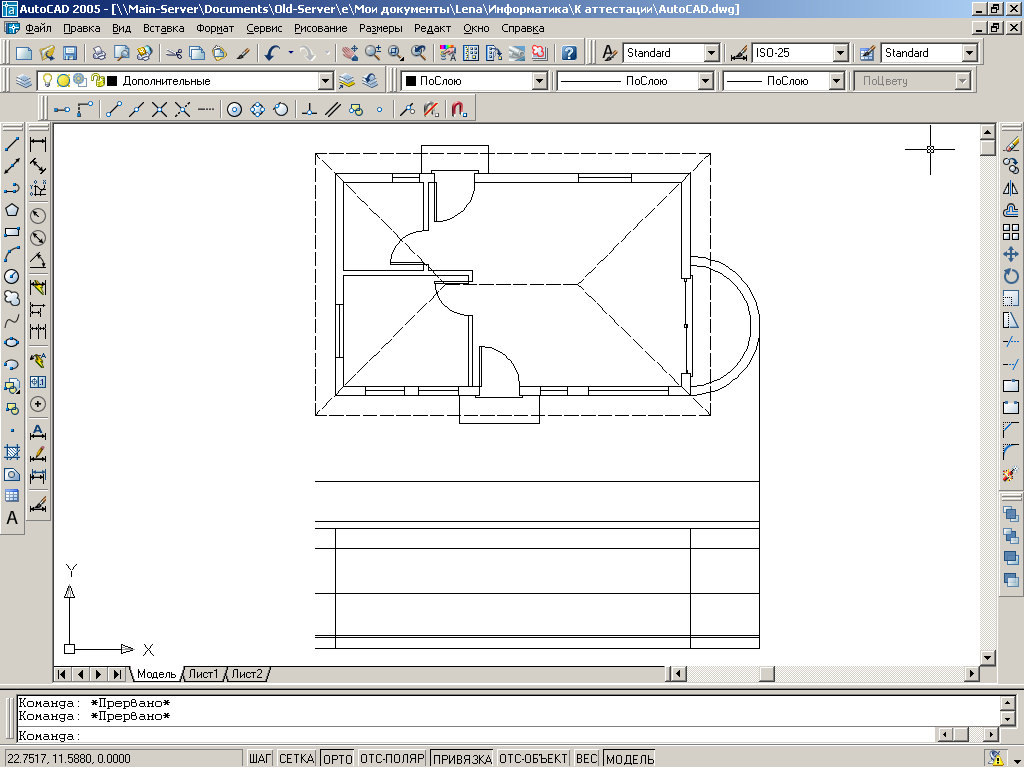The width and height of the screenshot is (1024, 768).
Task: Click the МОДЕЛЬ status bar button
Action: click(630, 759)
